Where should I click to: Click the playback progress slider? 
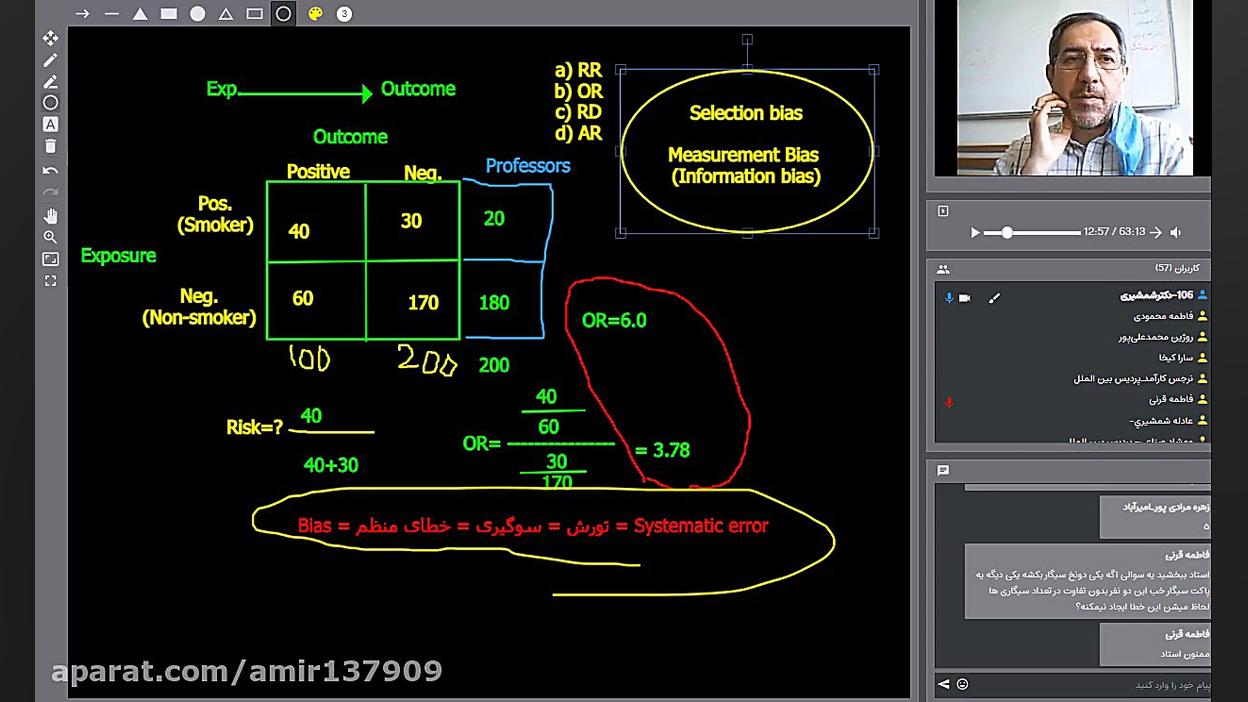(x=1032, y=232)
